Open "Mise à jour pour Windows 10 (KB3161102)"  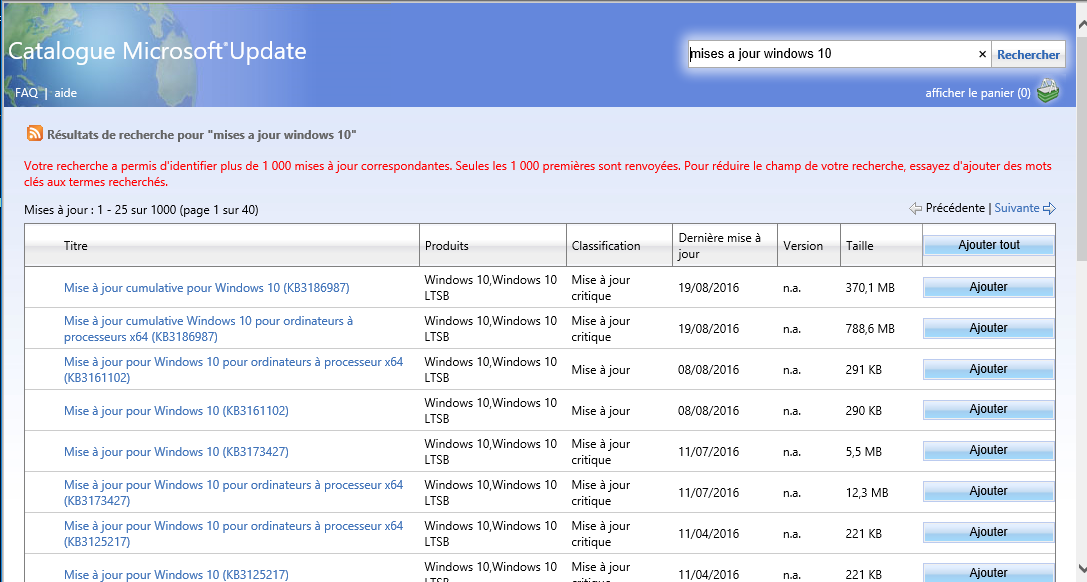pos(176,411)
